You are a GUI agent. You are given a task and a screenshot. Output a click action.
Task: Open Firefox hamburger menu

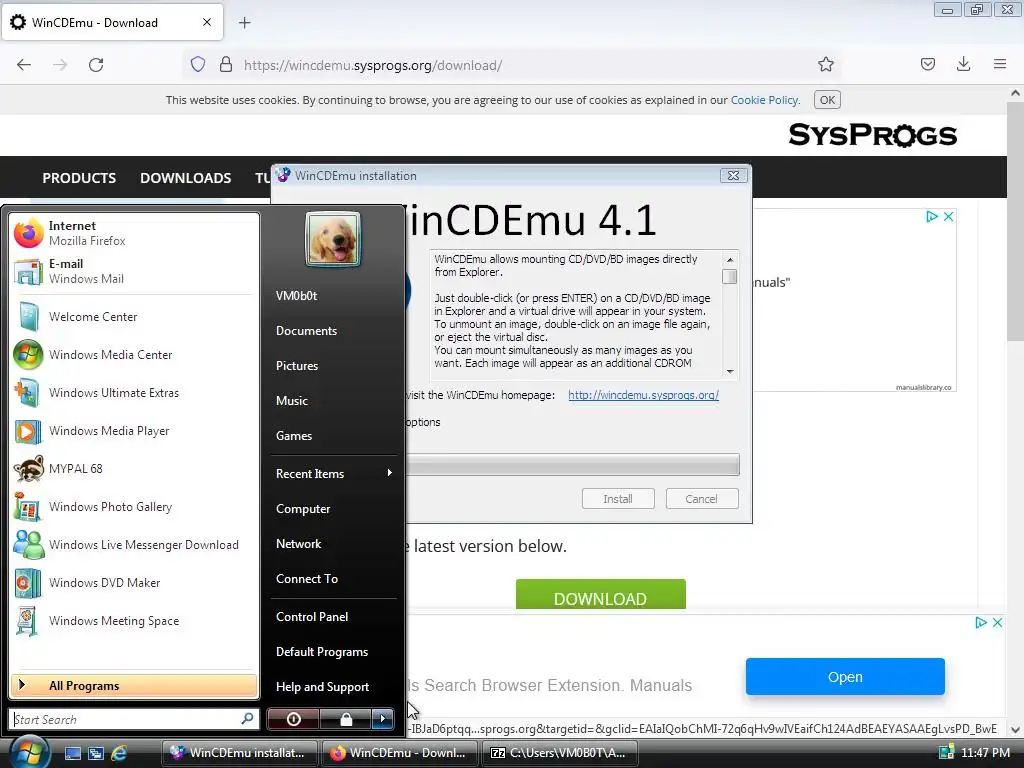[1000, 64]
